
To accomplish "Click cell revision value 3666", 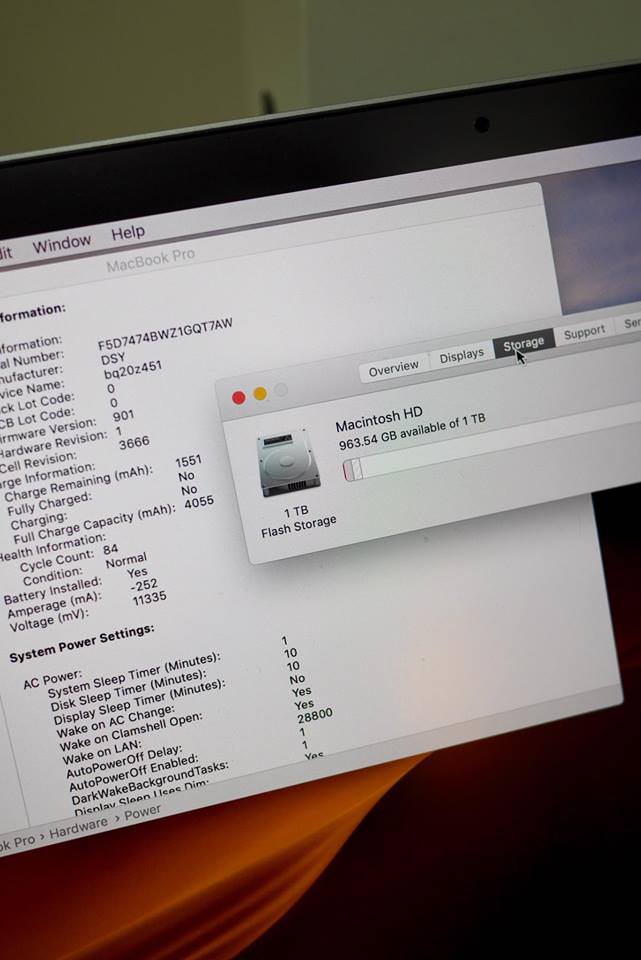I will click(134, 443).
